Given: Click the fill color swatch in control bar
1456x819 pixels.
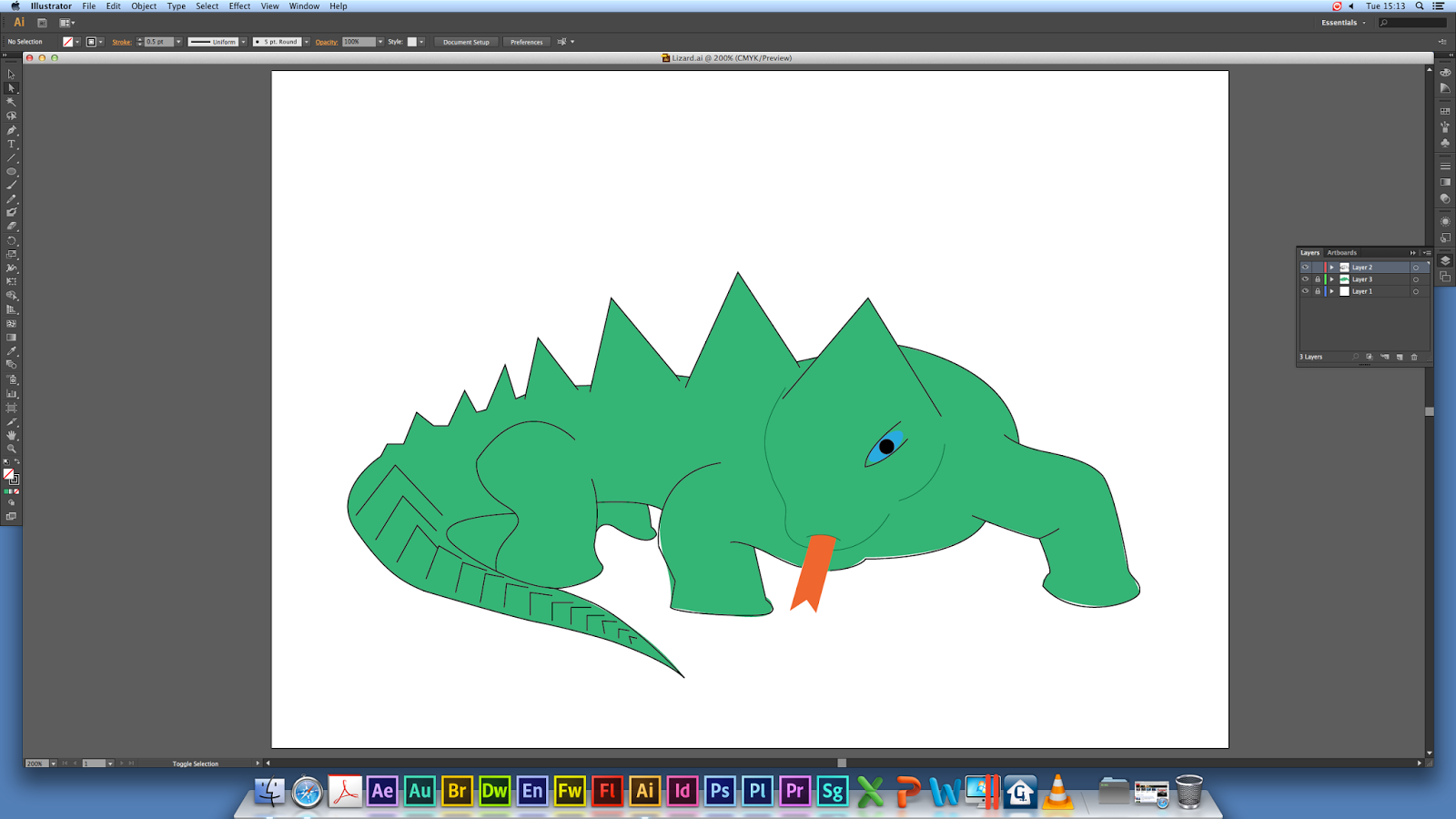Looking at the screenshot, I should pos(67,42).
